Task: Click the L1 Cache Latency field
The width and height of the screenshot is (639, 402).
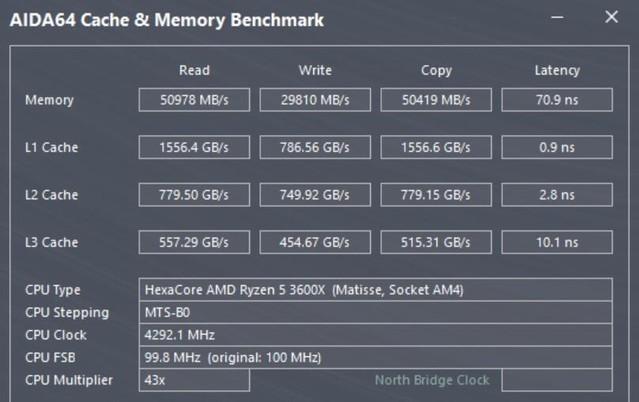Action: 557,148
